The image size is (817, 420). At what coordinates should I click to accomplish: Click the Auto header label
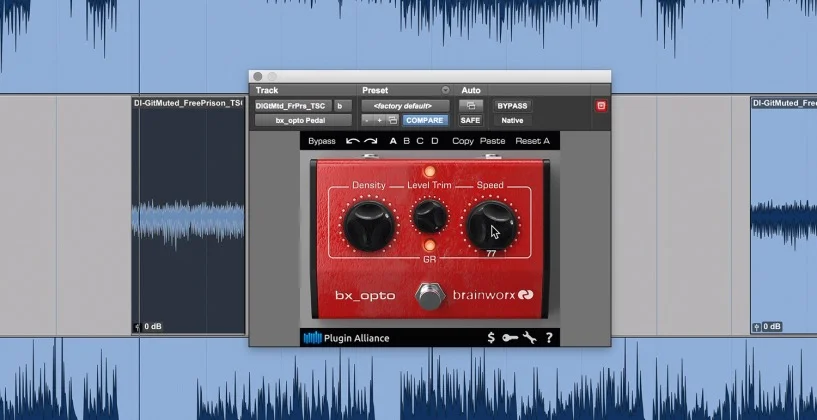(471, 90)
